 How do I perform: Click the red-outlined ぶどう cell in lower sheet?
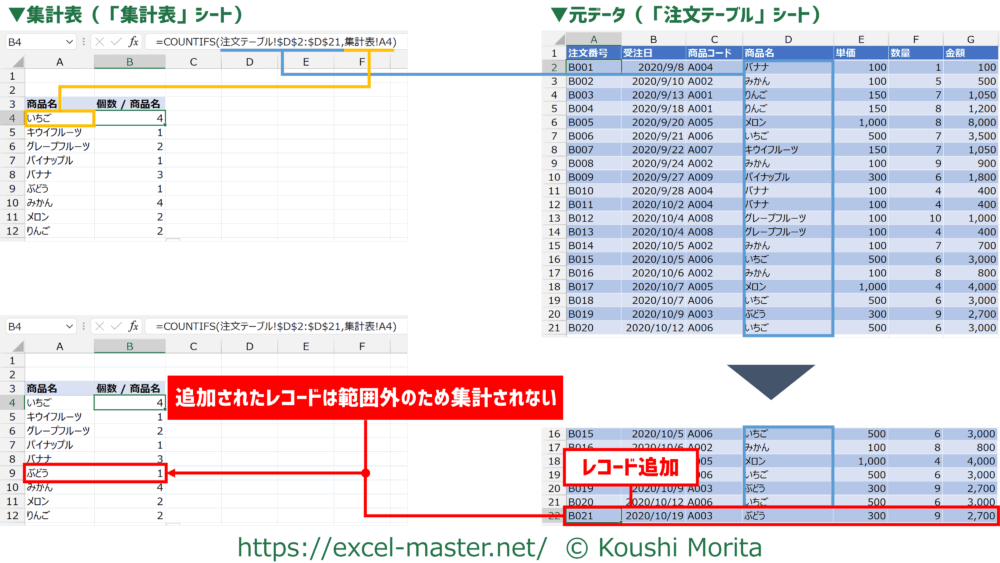(60, 472)
